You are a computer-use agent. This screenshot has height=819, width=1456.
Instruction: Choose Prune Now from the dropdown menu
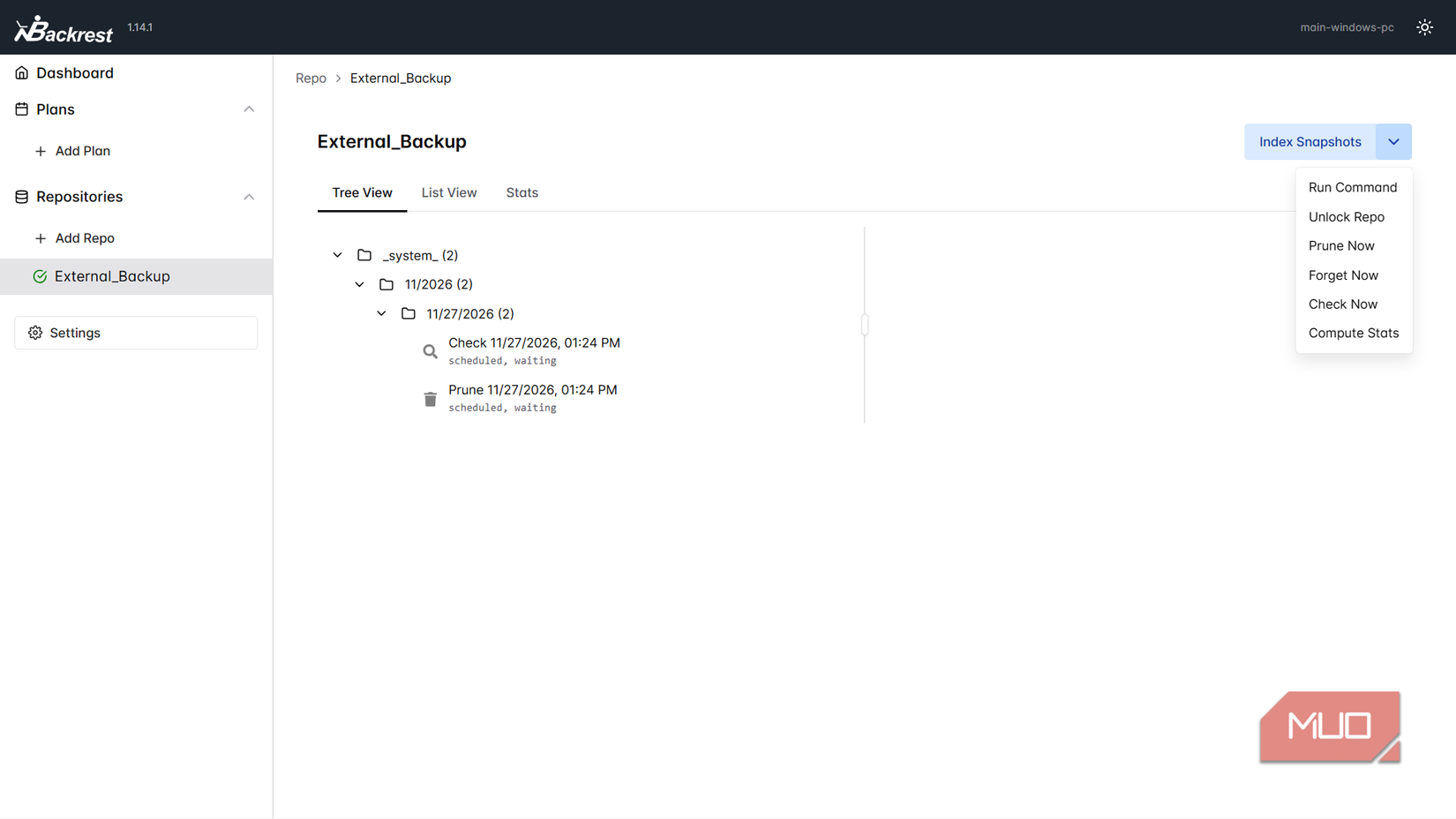[1353, 246]
